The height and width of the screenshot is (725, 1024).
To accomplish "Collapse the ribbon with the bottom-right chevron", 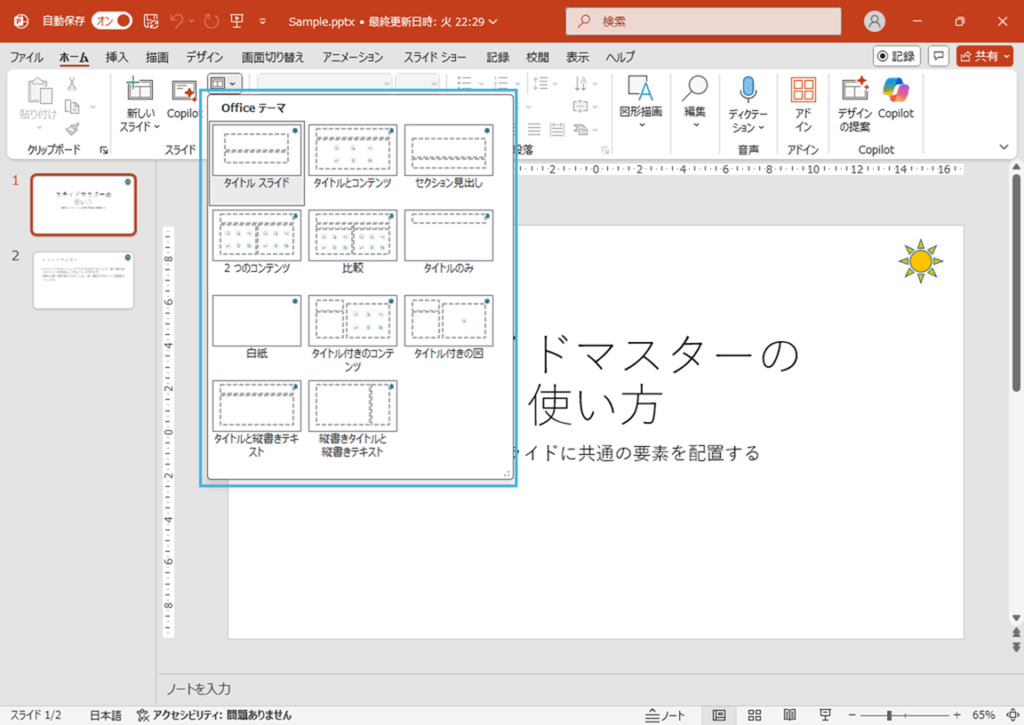I will tap(1003, 147).
